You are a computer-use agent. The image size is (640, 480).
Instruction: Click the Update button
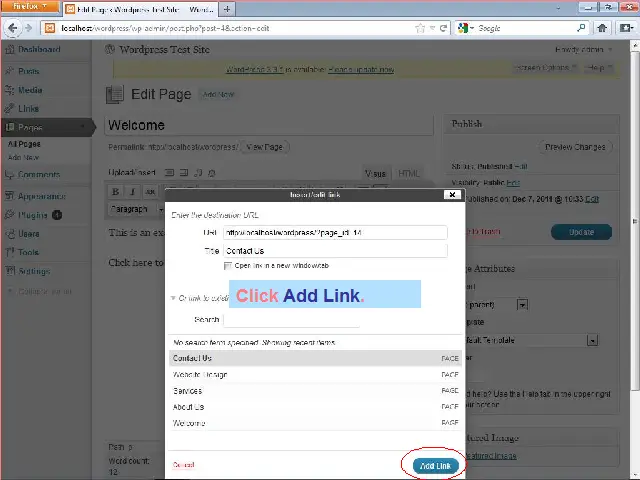tap(581, 232)
